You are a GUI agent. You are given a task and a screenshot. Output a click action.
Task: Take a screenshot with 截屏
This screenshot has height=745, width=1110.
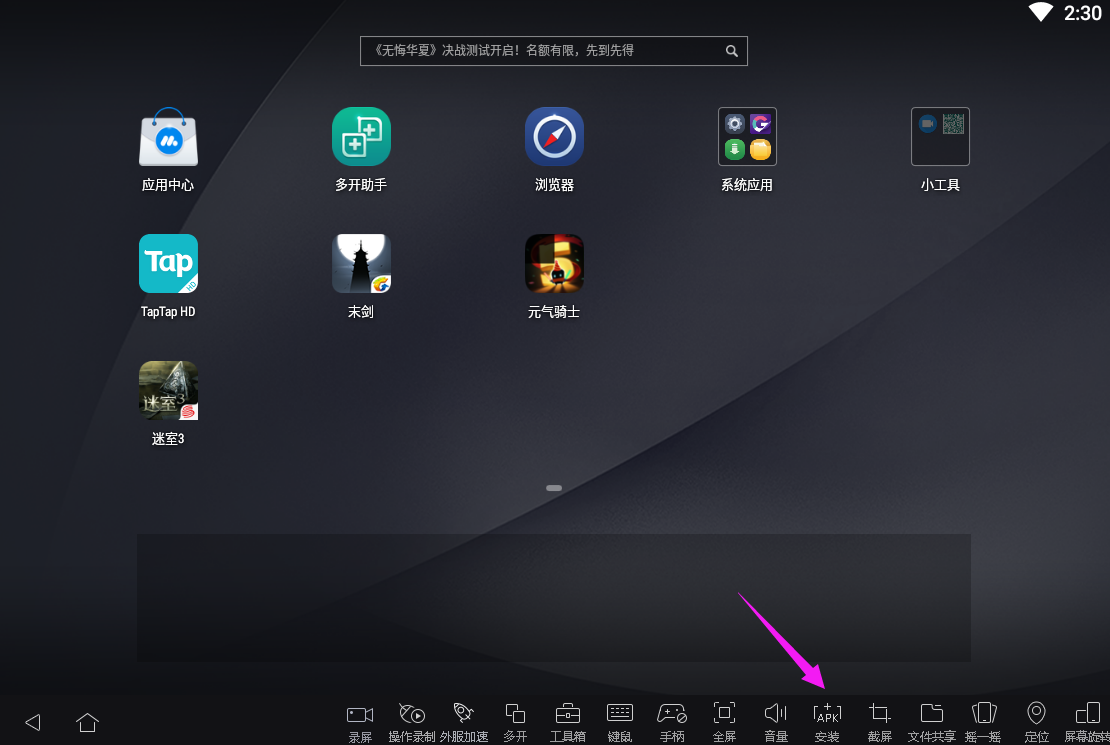coord(880,721)
